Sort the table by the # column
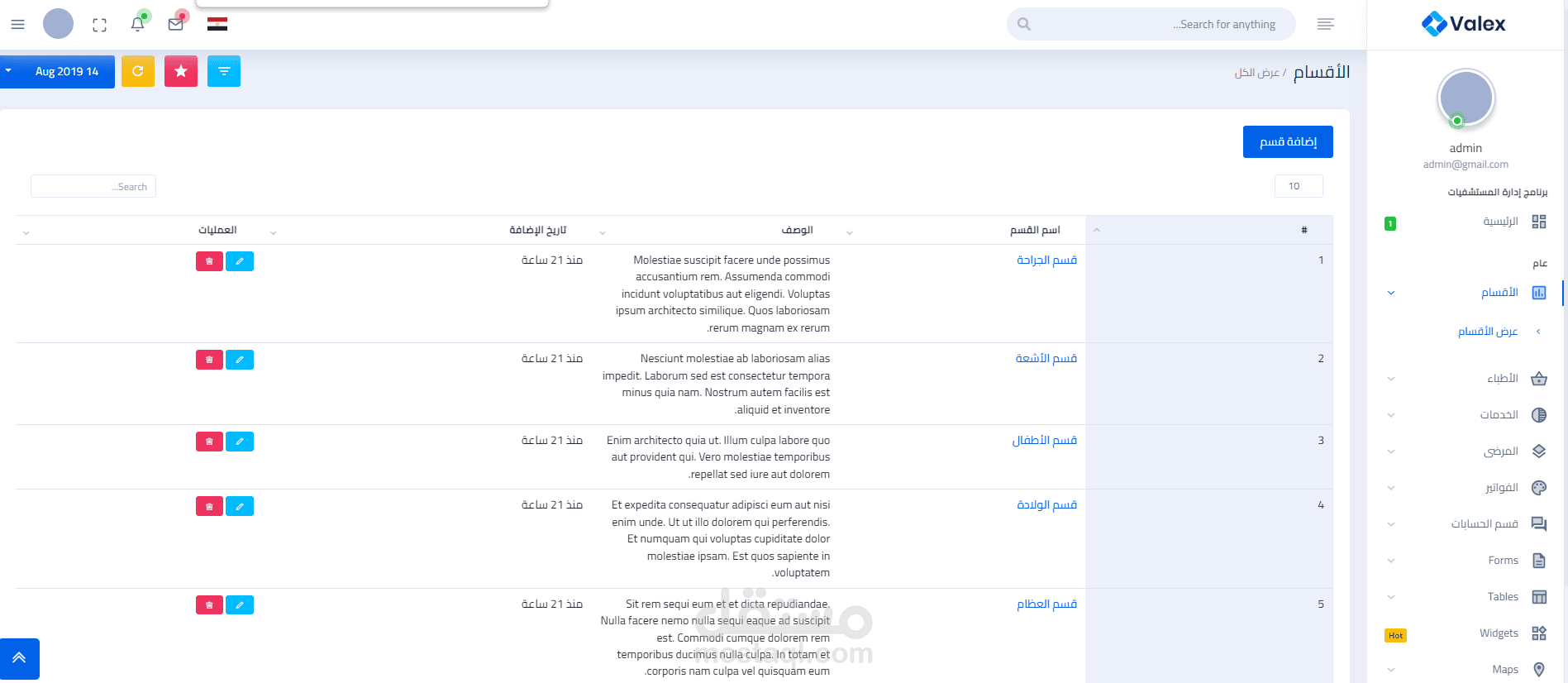Image resolution: width=1568 pixels, height=683 pixels. [1208, 230]
